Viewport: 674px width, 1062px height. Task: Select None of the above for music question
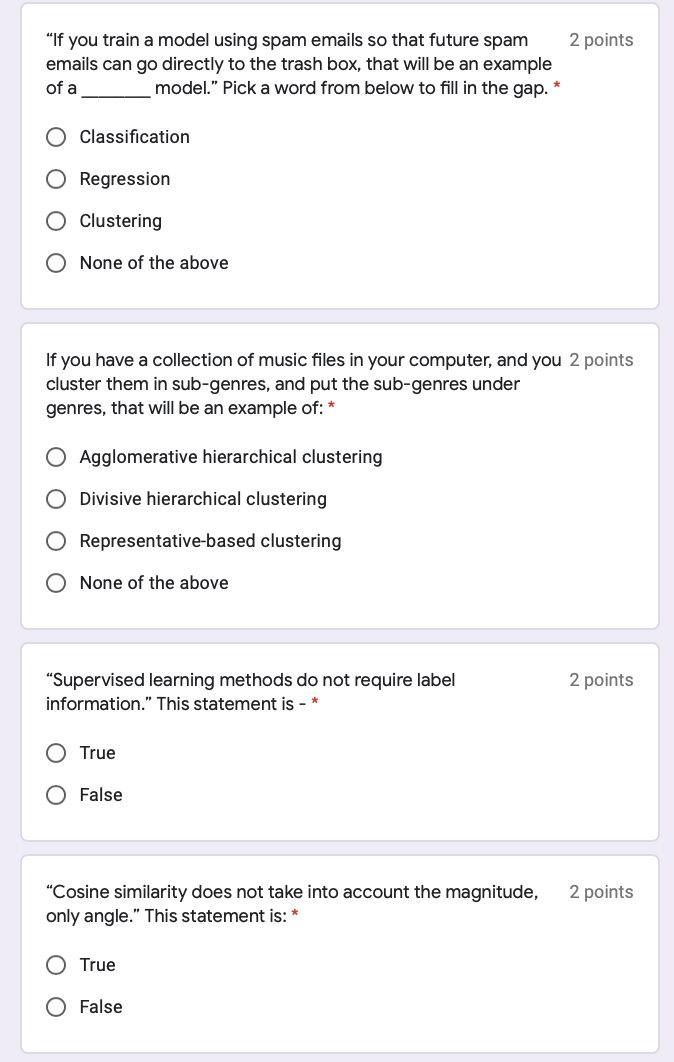57,583
